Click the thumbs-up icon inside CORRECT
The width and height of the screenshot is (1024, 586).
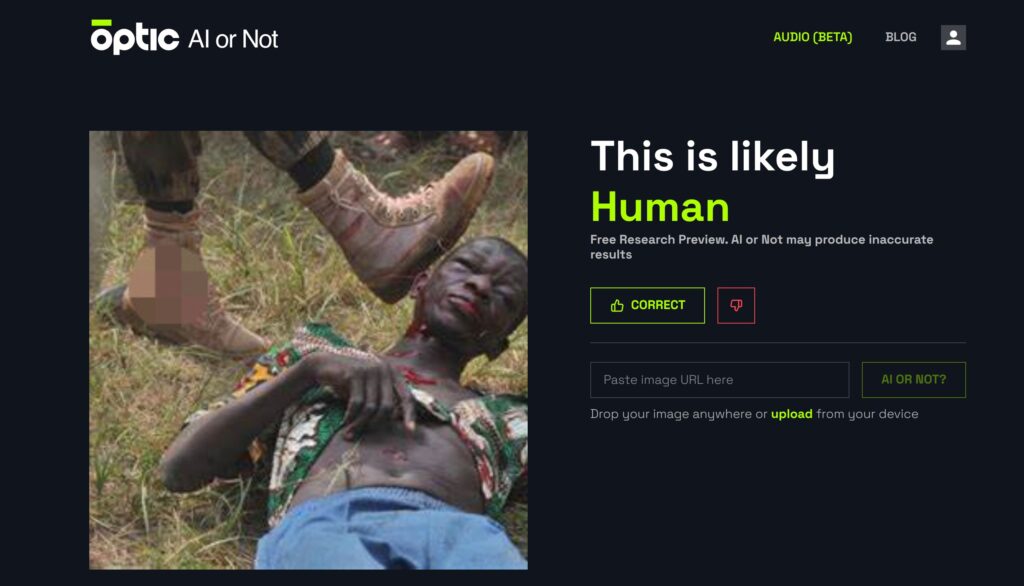pyautogui.click(x=617, y=306)
